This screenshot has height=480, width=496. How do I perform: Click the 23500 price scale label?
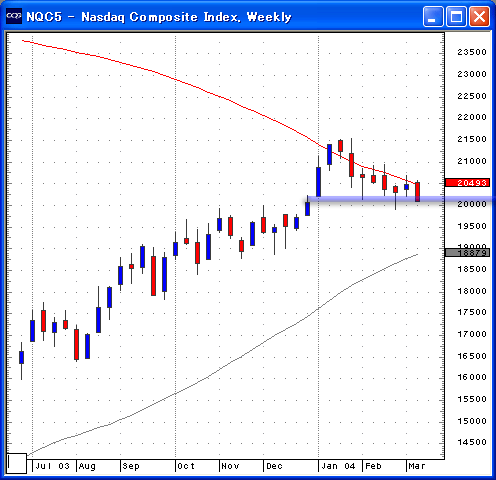pyautogui.click(x=472, y=52)
